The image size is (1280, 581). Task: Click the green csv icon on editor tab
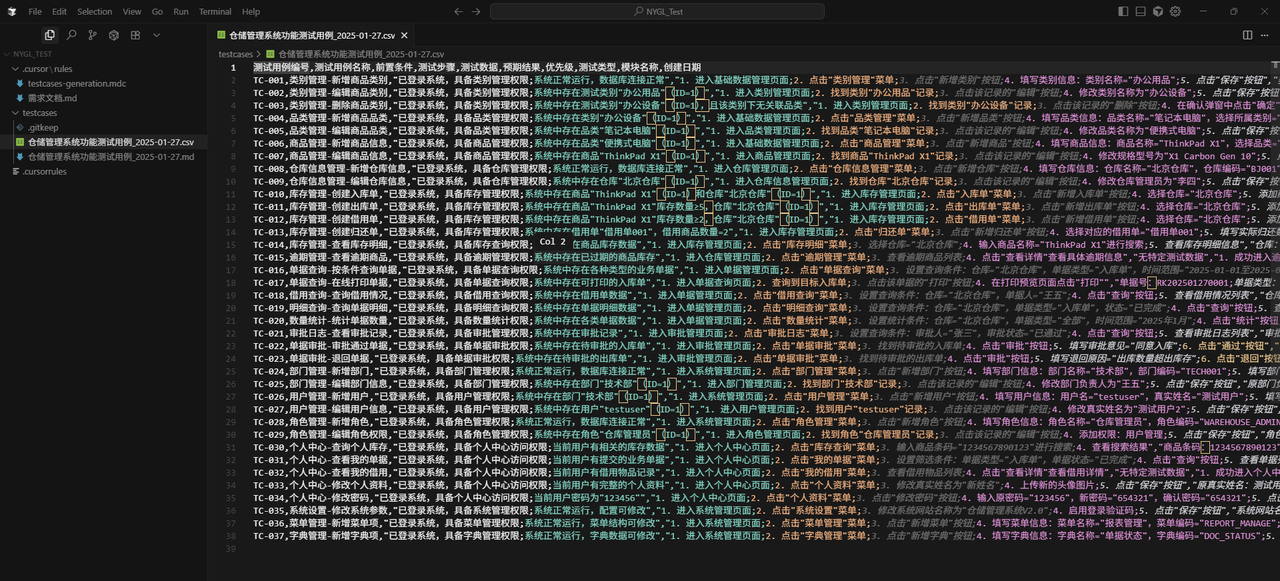coord(222,35)
